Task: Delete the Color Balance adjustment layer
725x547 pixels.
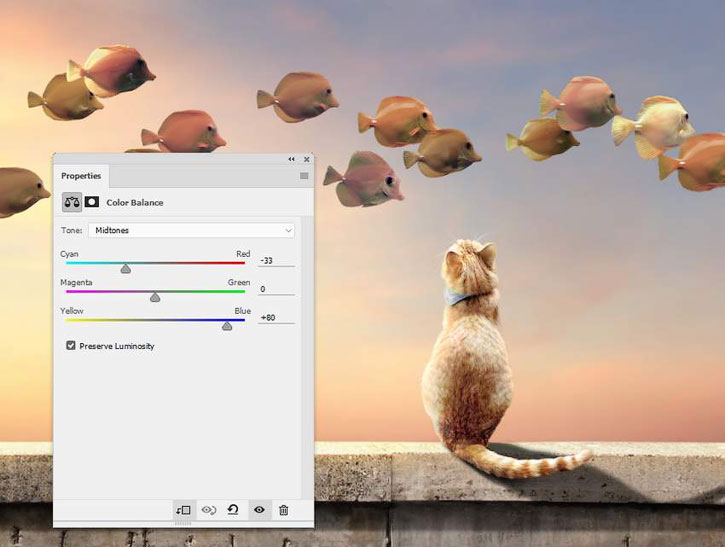Action: (284, 510)
